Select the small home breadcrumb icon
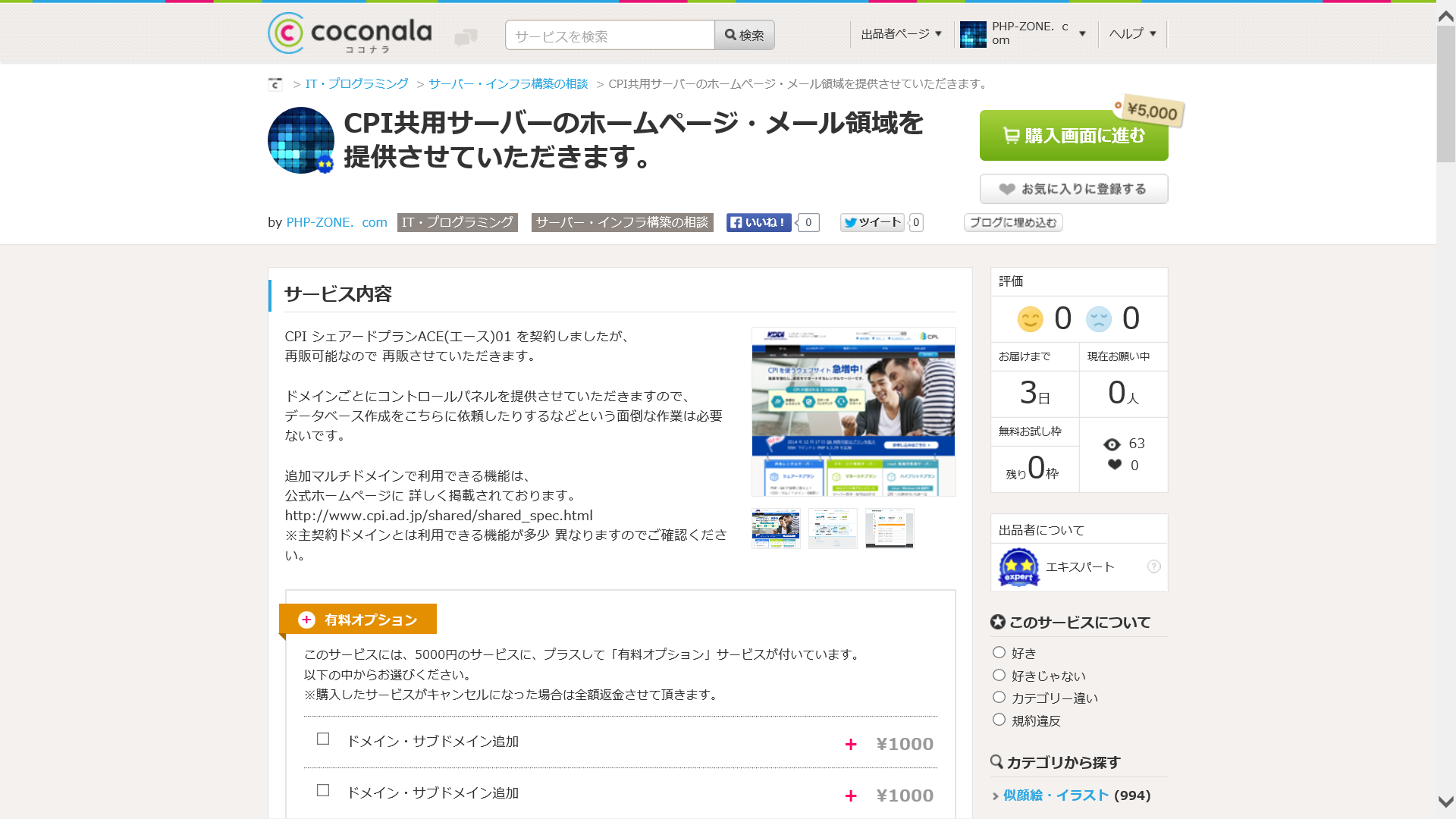This screenshot has height=819, width=1456. coord(275,84)
